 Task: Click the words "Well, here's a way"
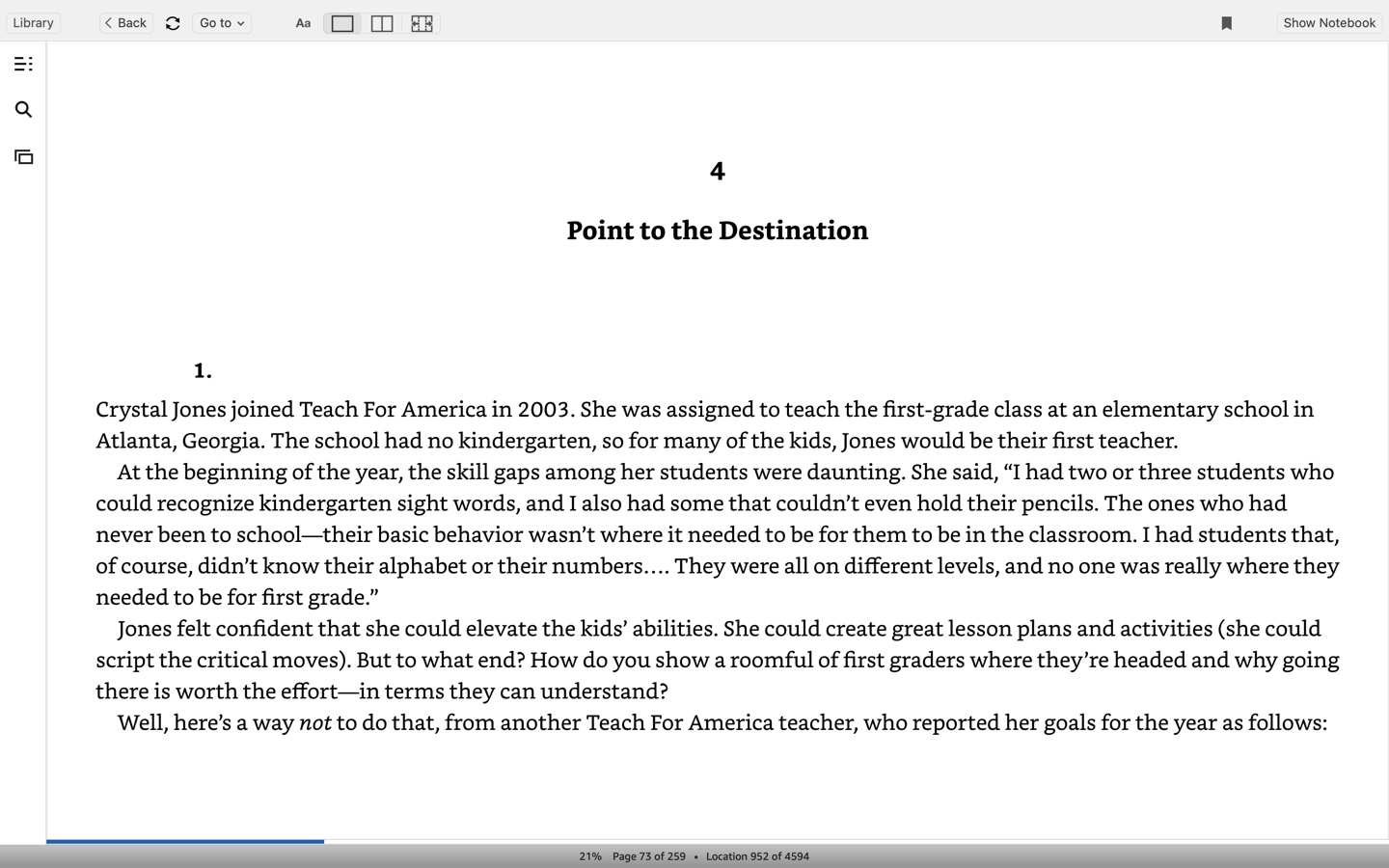click(205, 722)
